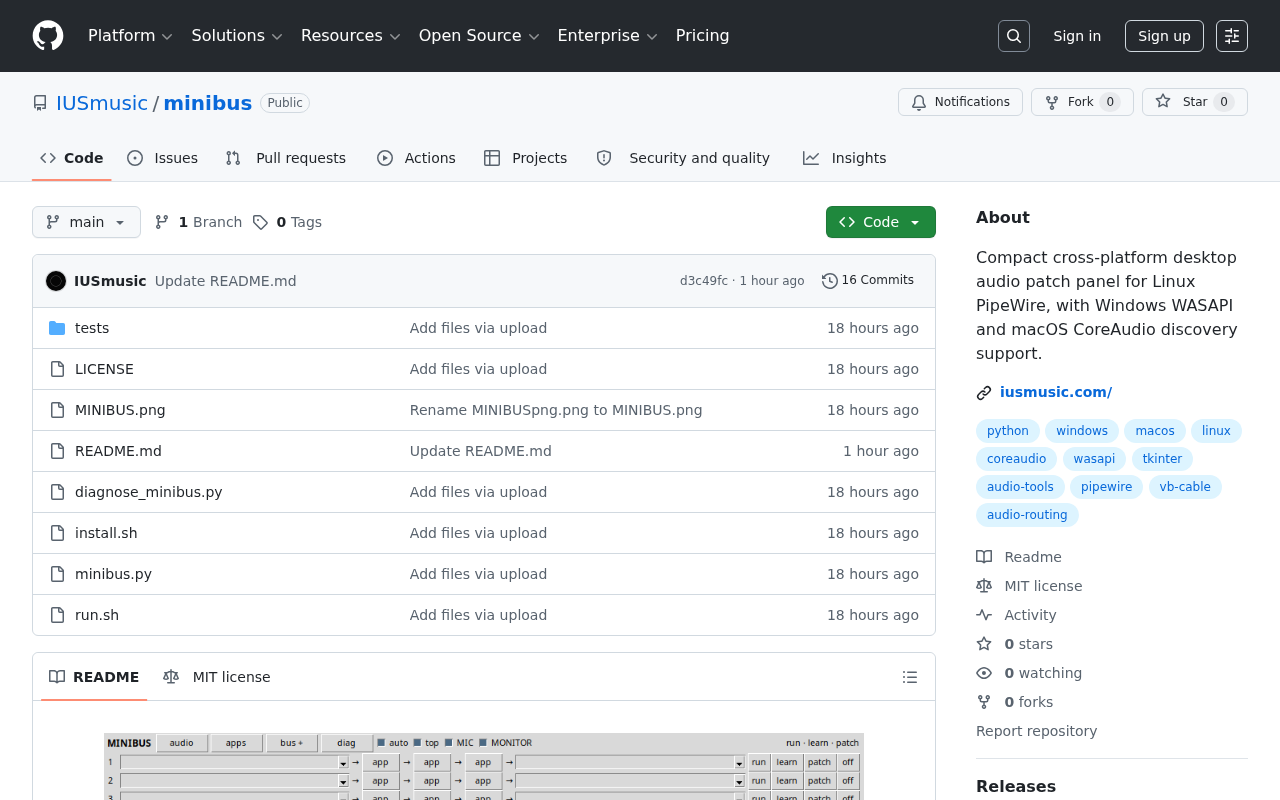This screenshot has height=800, width=1280.
Task: Open commit message 'Rename MINIBUSpng.png to MINIBUS.png'
Action: click(556, 410)
